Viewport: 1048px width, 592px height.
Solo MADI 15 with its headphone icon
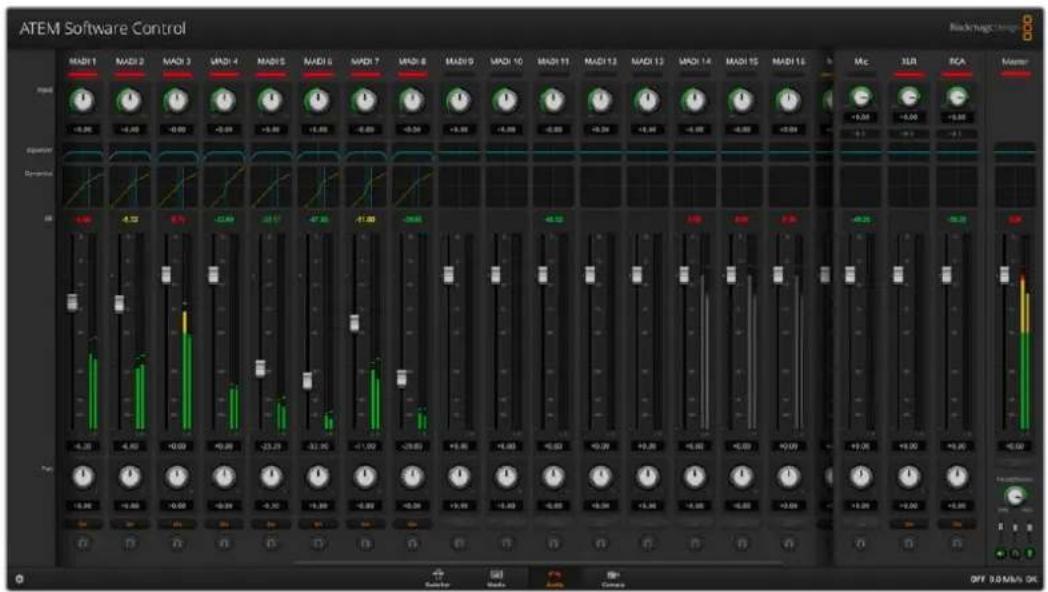[742, 544]
